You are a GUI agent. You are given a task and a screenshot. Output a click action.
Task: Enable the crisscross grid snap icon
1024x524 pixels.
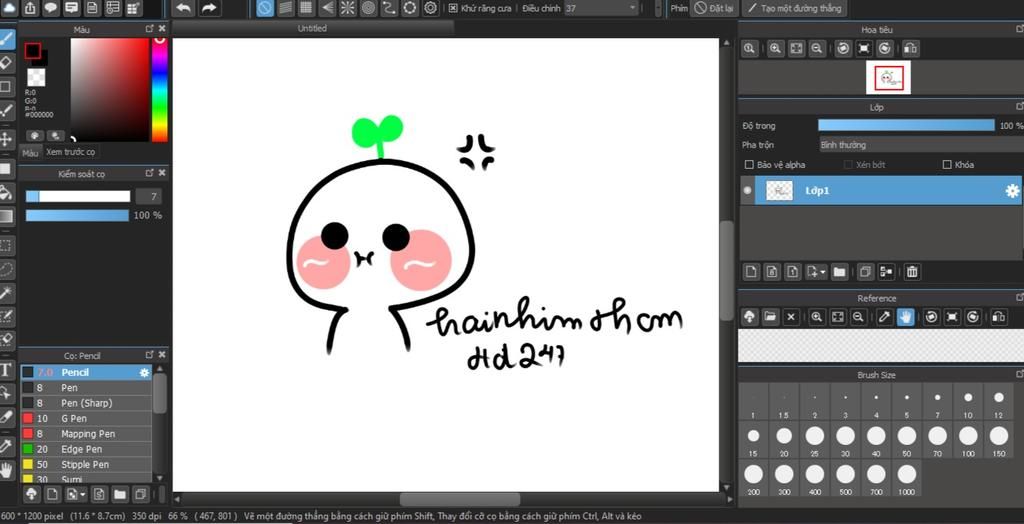[x=305, y=8]
